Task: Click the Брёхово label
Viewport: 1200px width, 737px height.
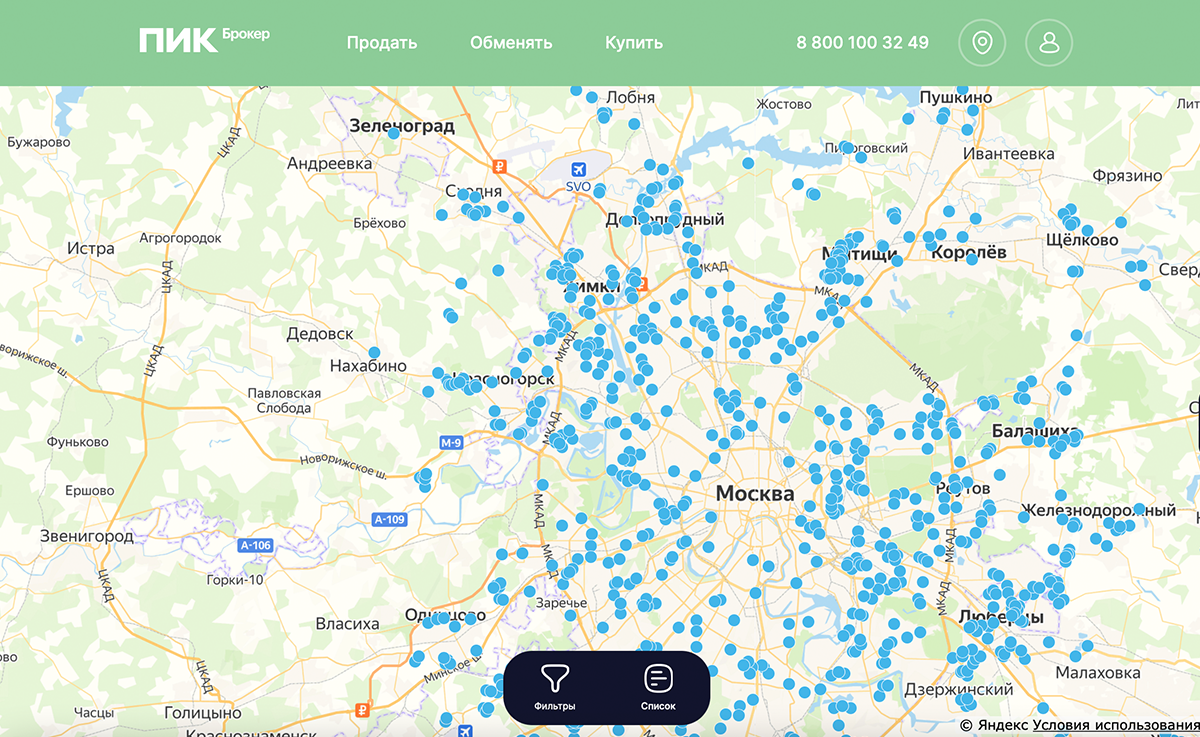Action: [380, 223]
